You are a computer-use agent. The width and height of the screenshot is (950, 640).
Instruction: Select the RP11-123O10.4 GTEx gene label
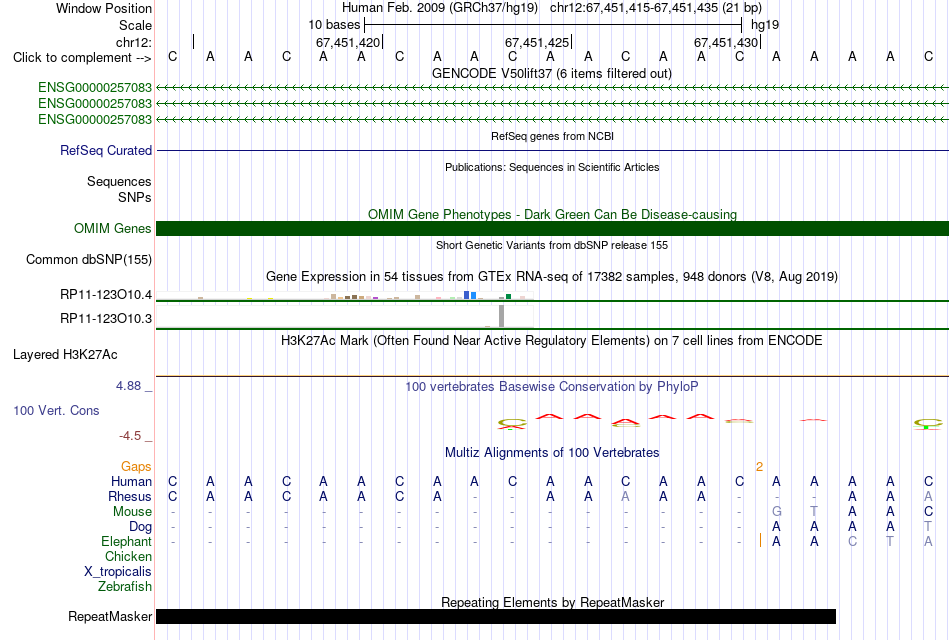pyautogui.click(x=105, y=295)
